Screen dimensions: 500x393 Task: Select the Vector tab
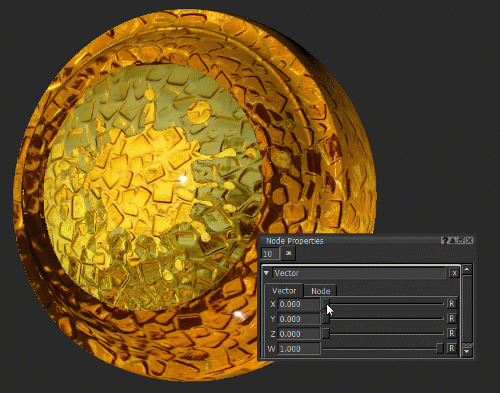pyautogui.click(x=284, y=291)
